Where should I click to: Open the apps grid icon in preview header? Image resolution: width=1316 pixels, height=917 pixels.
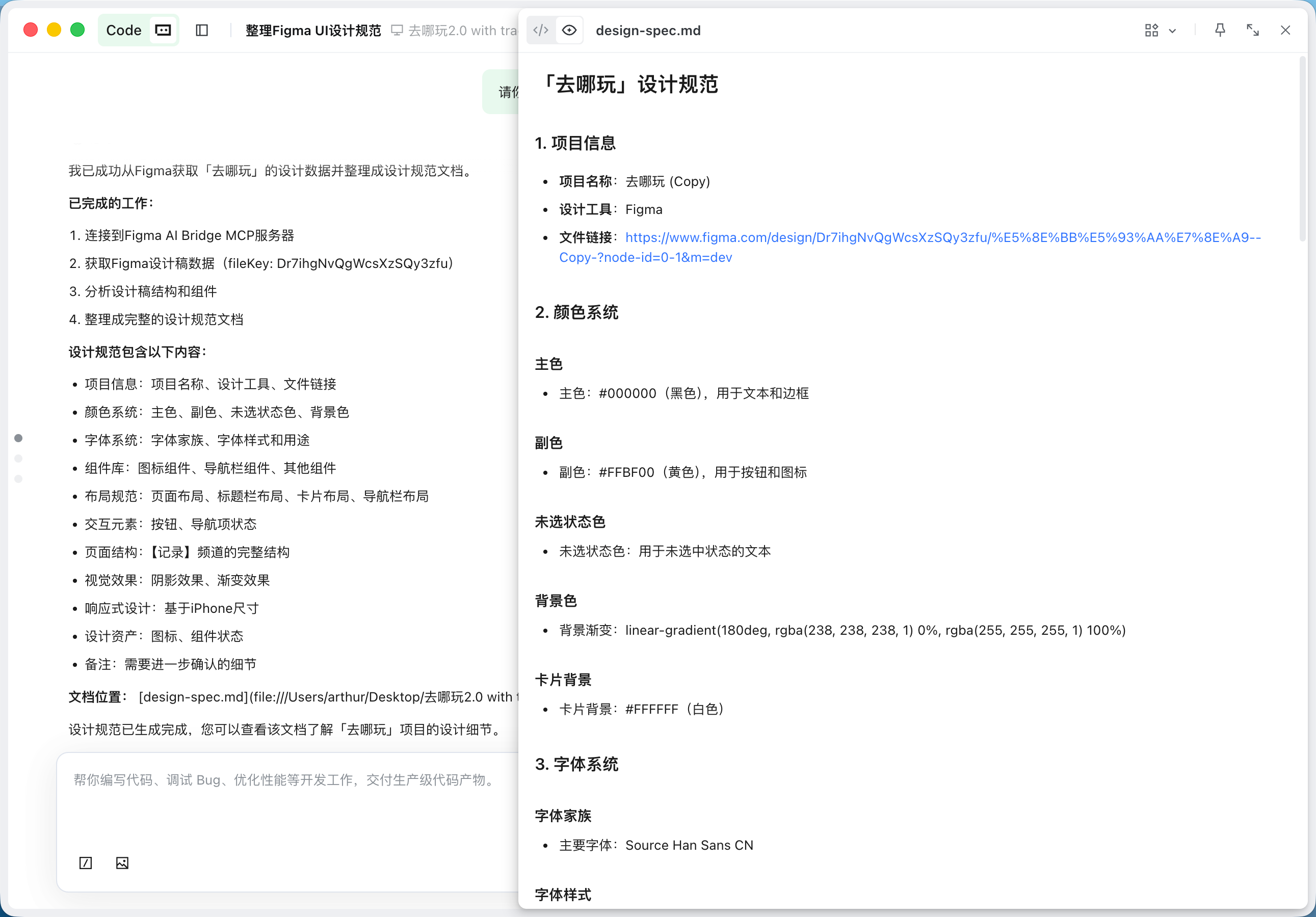click(x=1151, y=31)
